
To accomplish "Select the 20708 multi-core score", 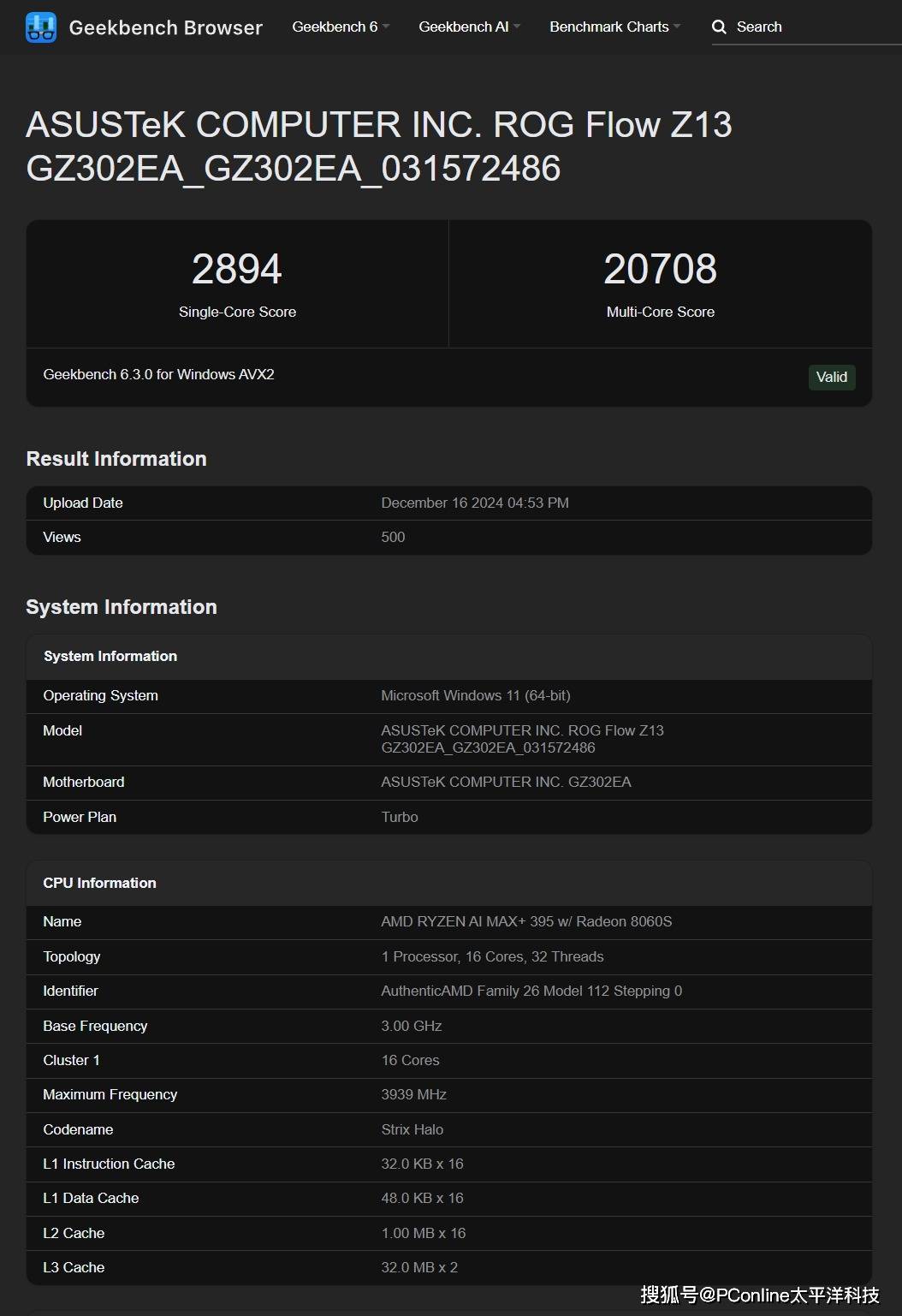I will pos(660,269).
